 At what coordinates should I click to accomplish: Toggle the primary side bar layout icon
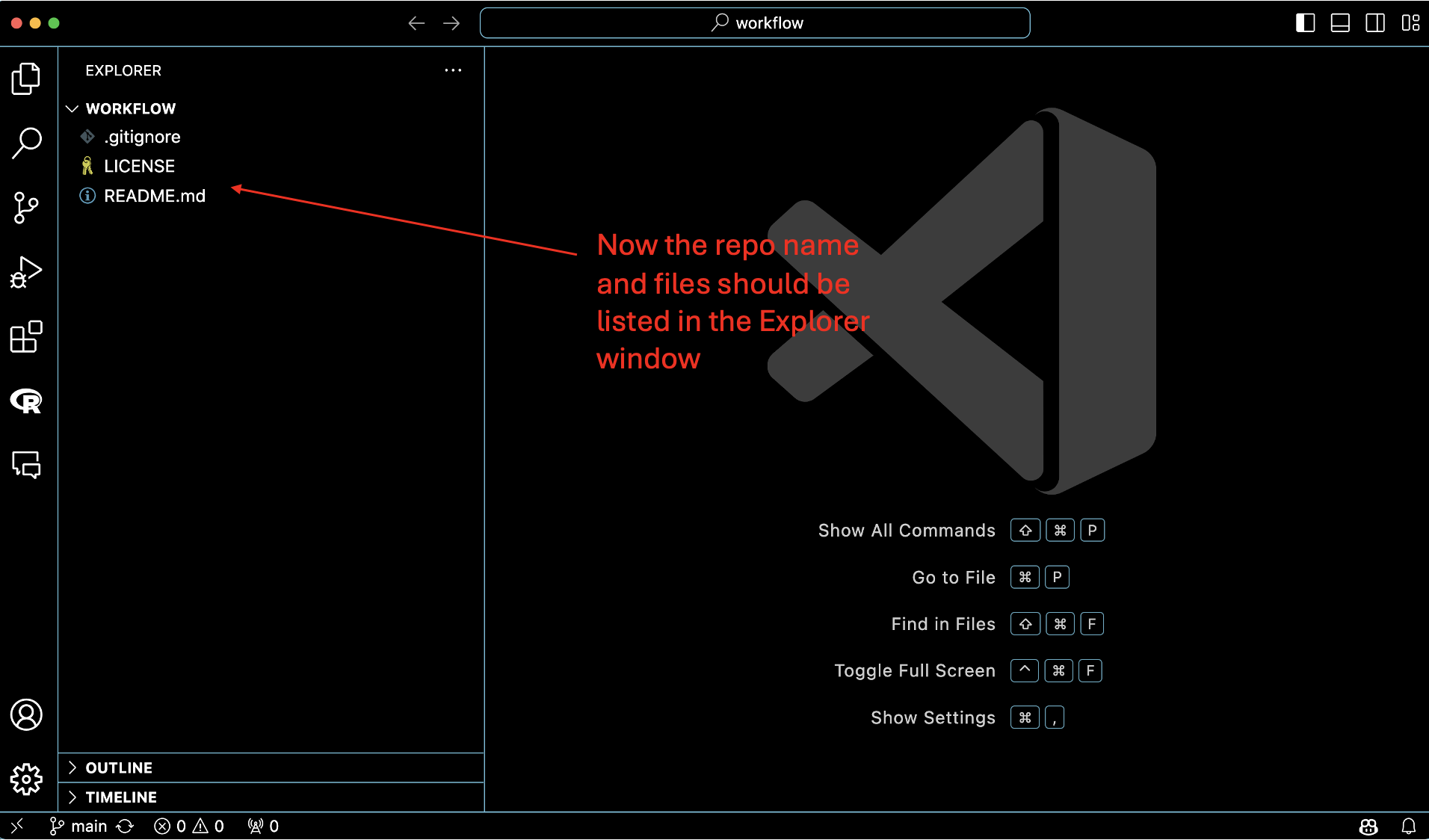coord(1305,23)
